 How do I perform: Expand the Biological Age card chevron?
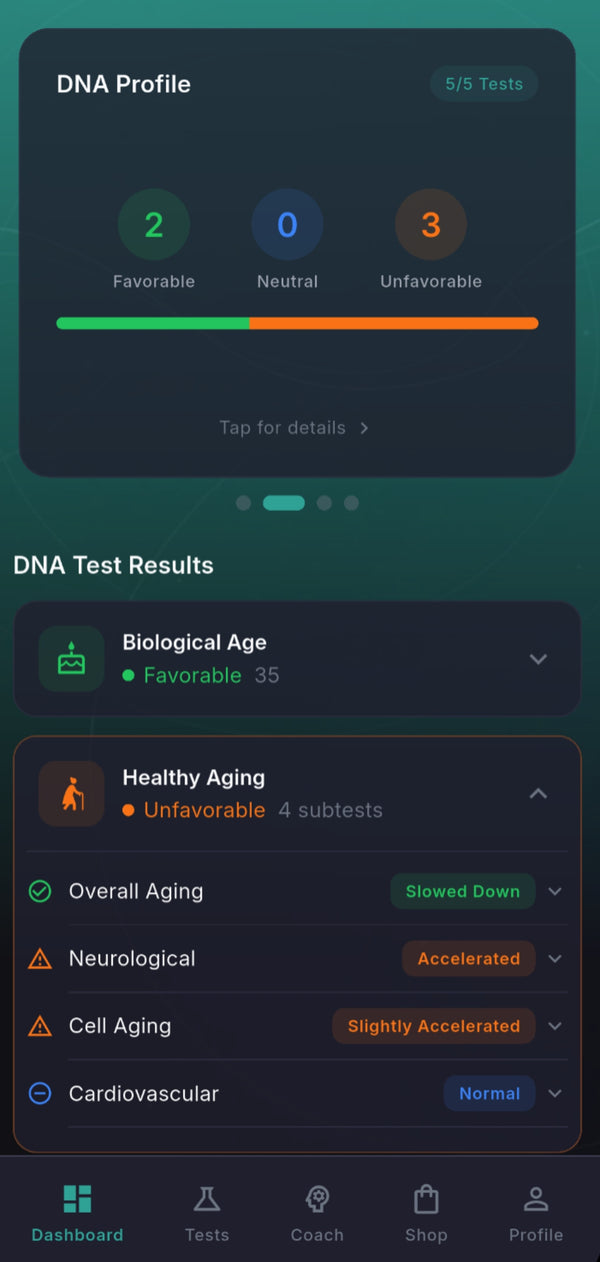[x=538, y=659]
